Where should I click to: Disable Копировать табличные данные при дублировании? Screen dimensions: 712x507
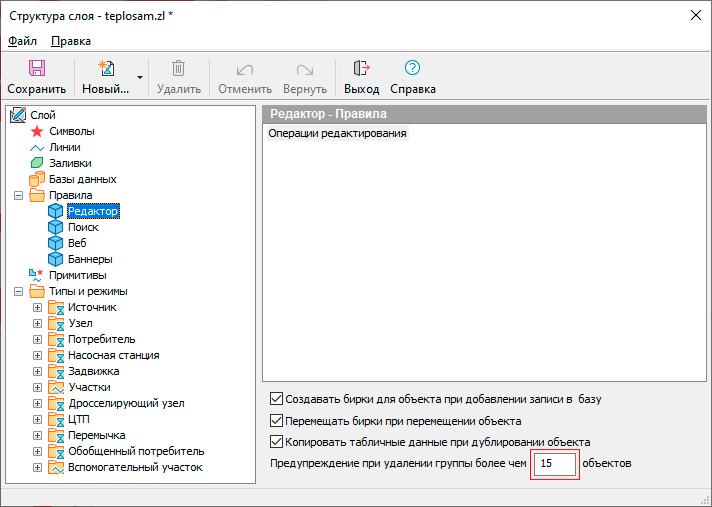point(277,442)
